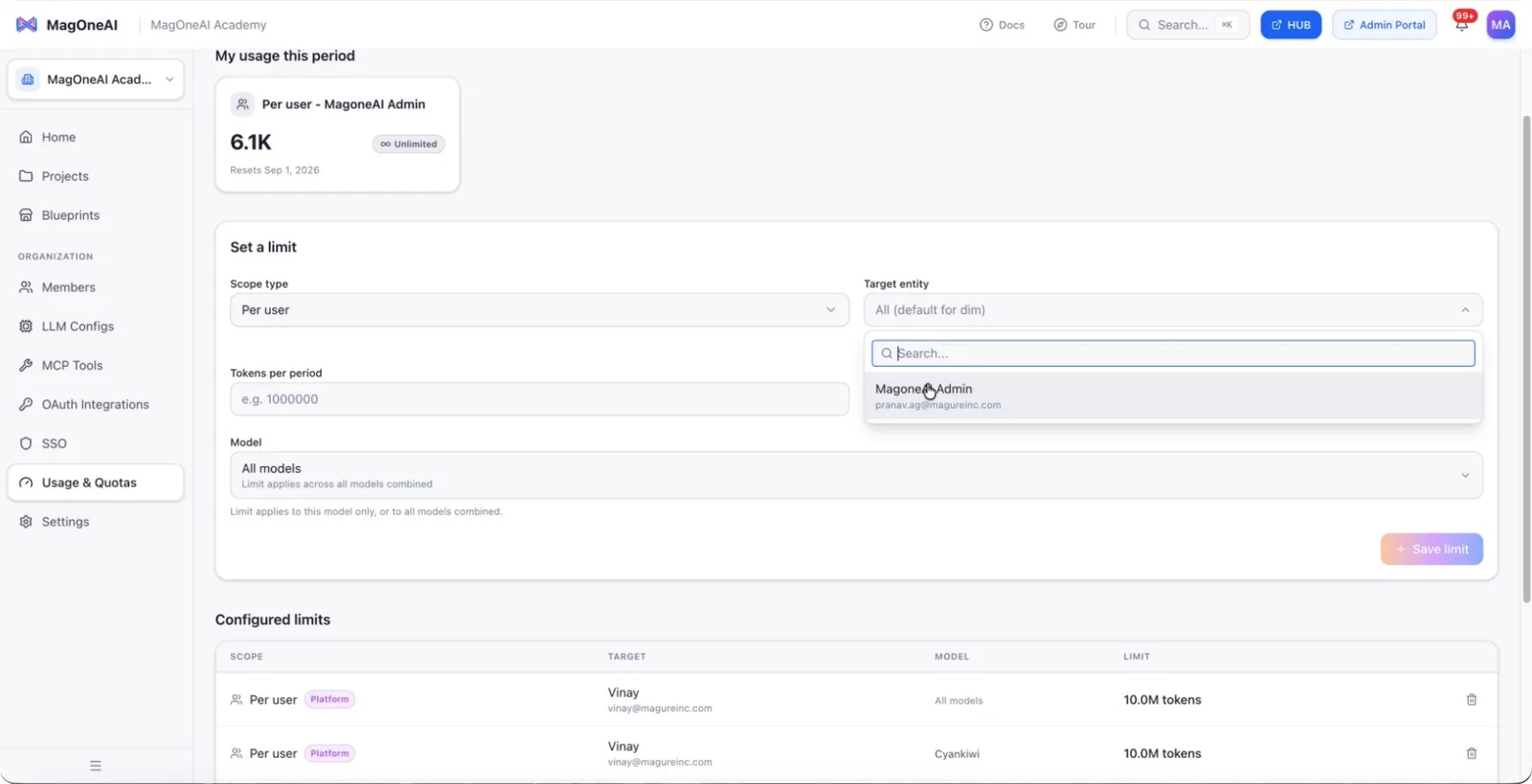Click the LIMIT column header
Image resolution: width=1532 pixels, height=784 pixels.
pyautogui.click(x=1137, y=657)
